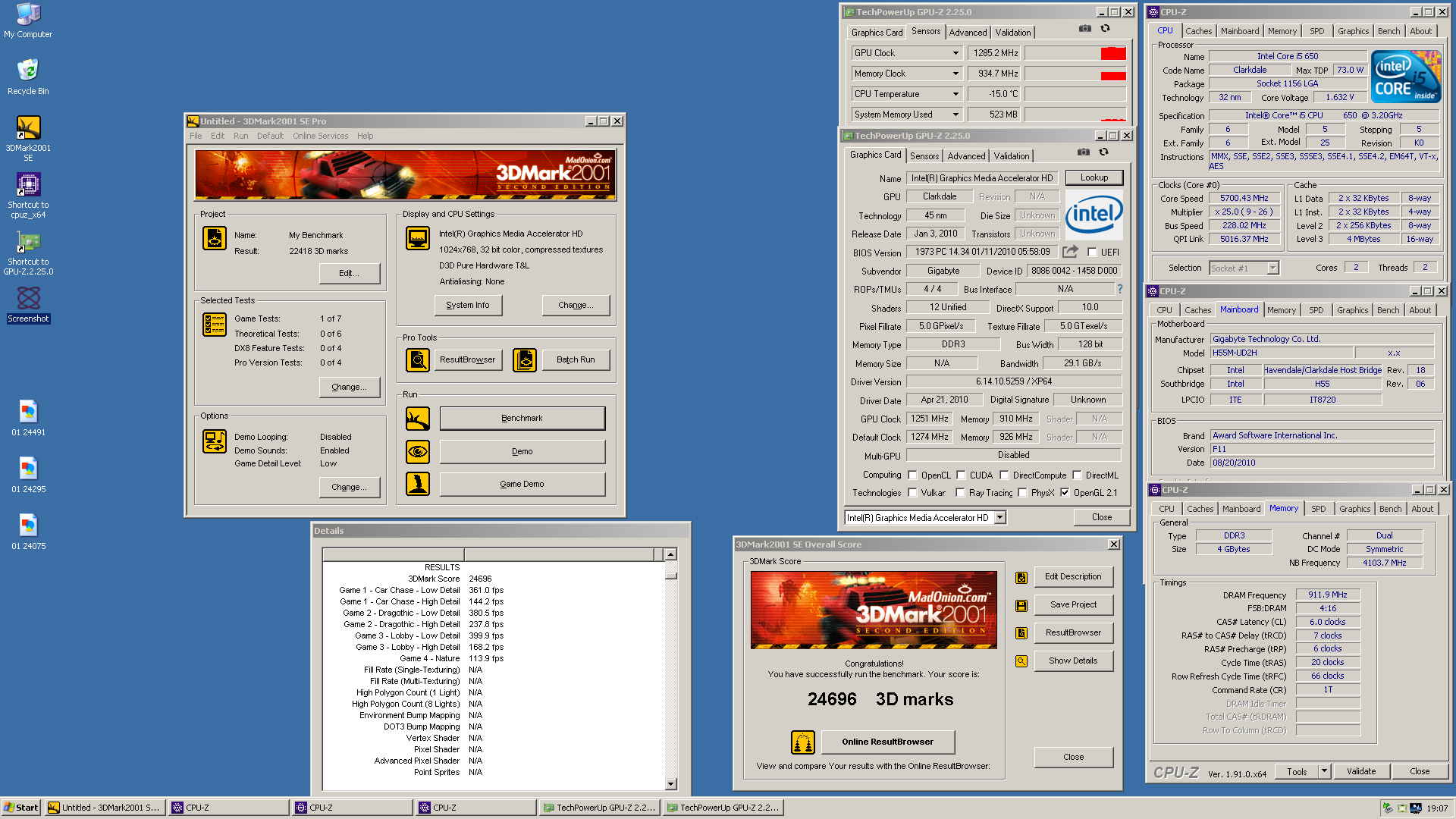This screenshot has width=1456, height=819.
Task: Select the Screenshot desktop icon
Action: tap(28, 305)
